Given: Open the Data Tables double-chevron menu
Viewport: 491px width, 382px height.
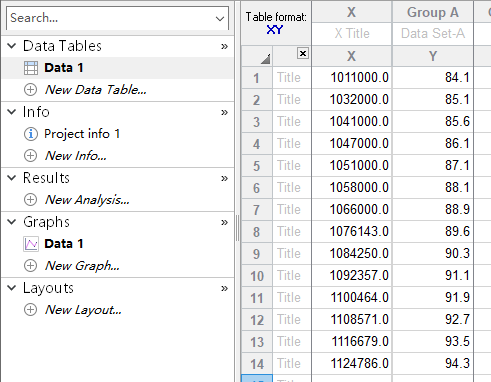Looking at the screenshot, I should click(224, 46).
